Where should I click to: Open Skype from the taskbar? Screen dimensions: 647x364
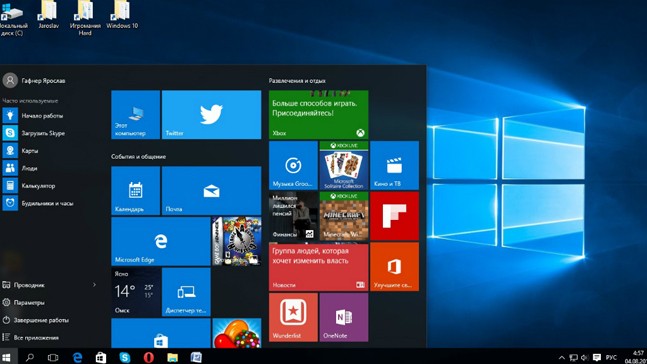click(125, 357)
